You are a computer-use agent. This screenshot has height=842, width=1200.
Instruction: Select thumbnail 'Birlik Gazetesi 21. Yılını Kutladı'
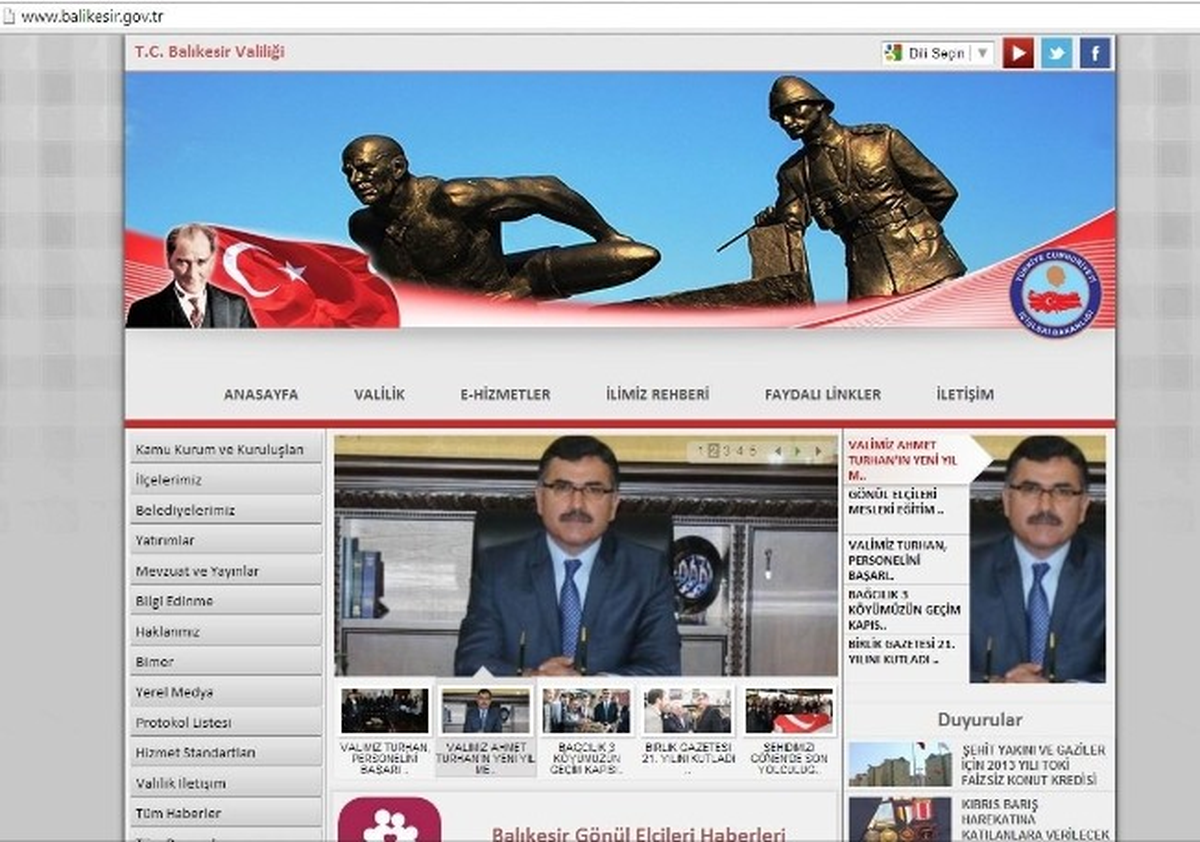686,730
